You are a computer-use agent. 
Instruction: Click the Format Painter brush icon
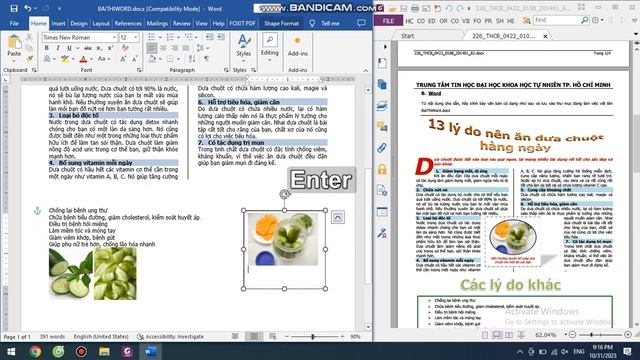click(x=29, y=59)
